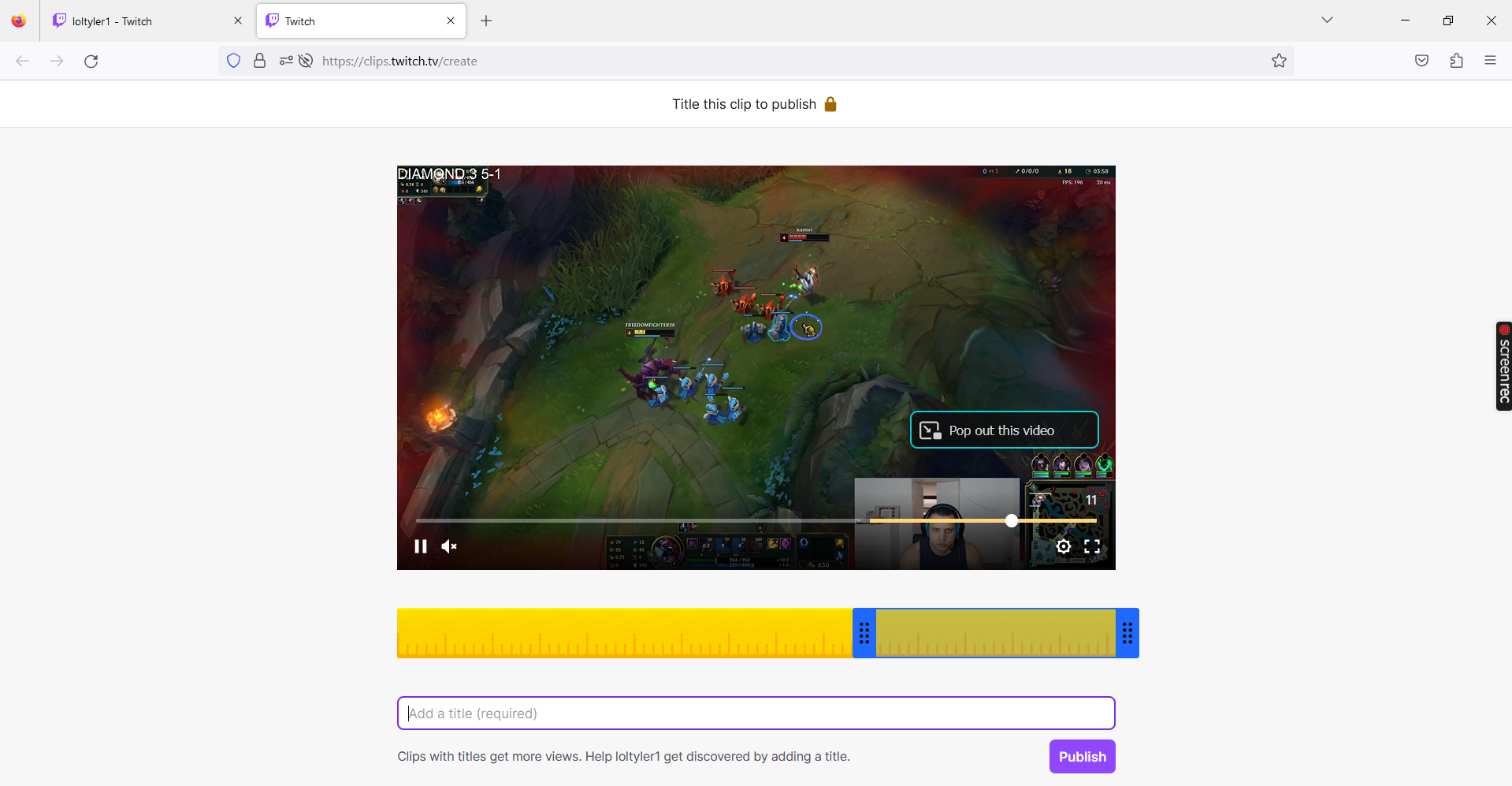Open the Save to Pocket icon
This screenshot has height=786, width=1512.
1421,61
